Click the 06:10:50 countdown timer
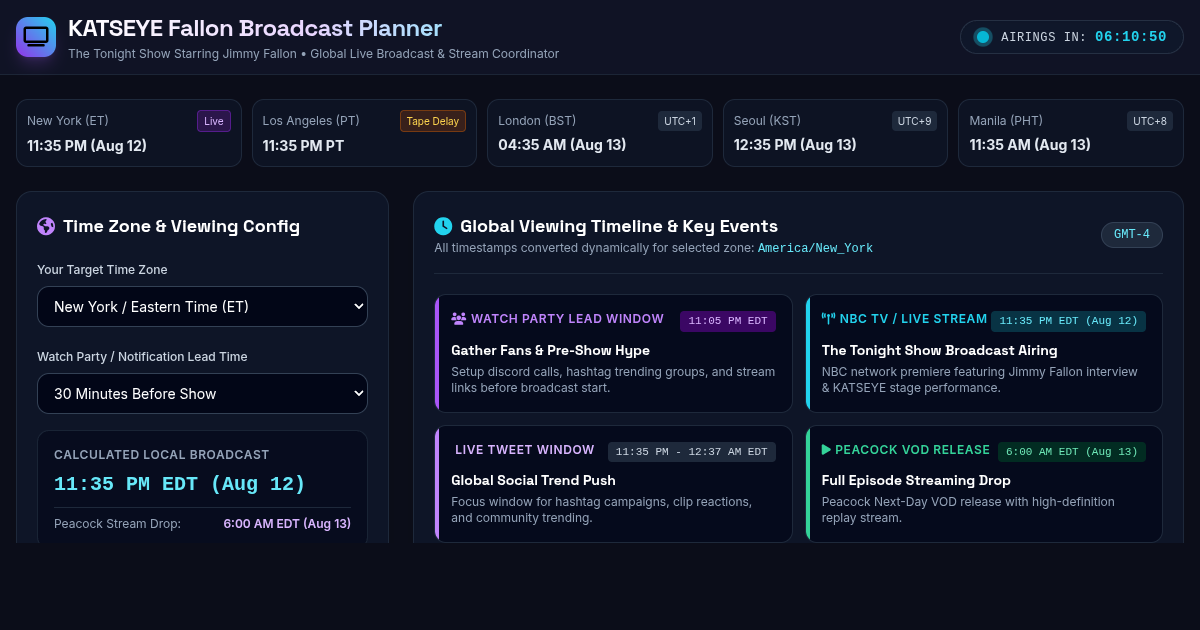The image size is (1200, 630). tap(1131, 37)
